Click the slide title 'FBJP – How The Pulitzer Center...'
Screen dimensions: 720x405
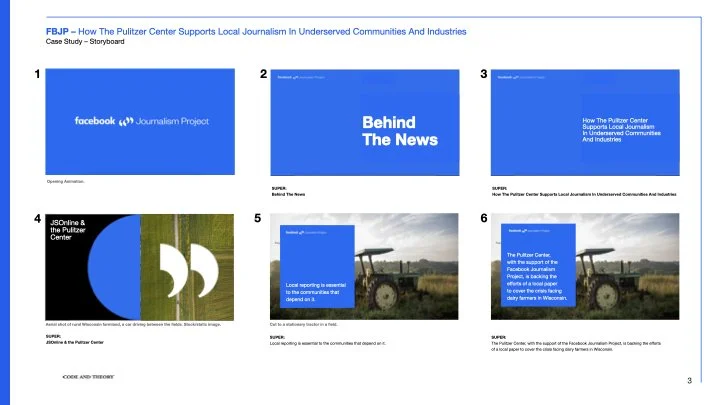point(256,32)
